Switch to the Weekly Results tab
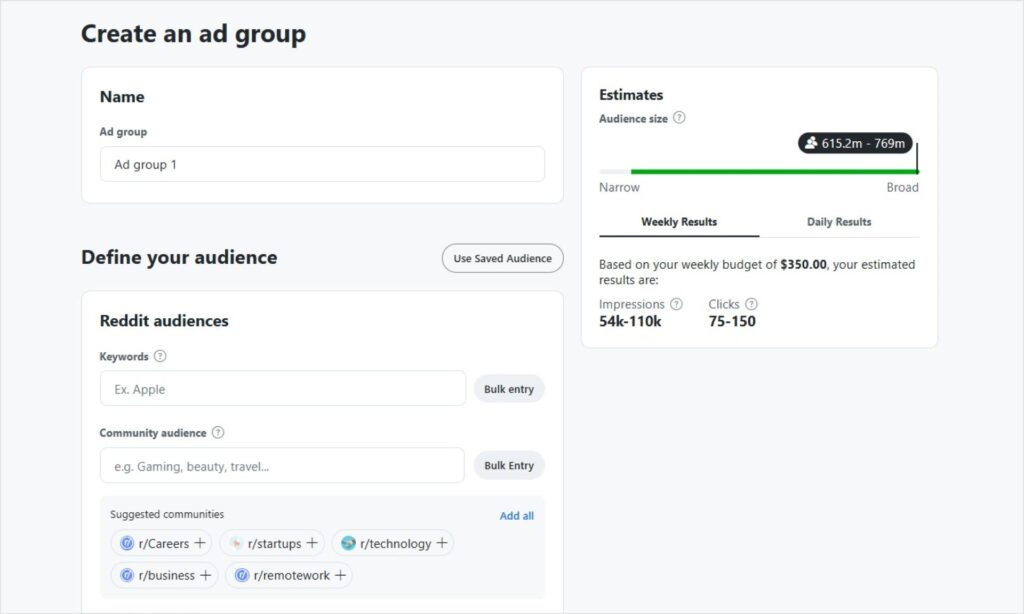1024x614 pixels. click(679, 222)
